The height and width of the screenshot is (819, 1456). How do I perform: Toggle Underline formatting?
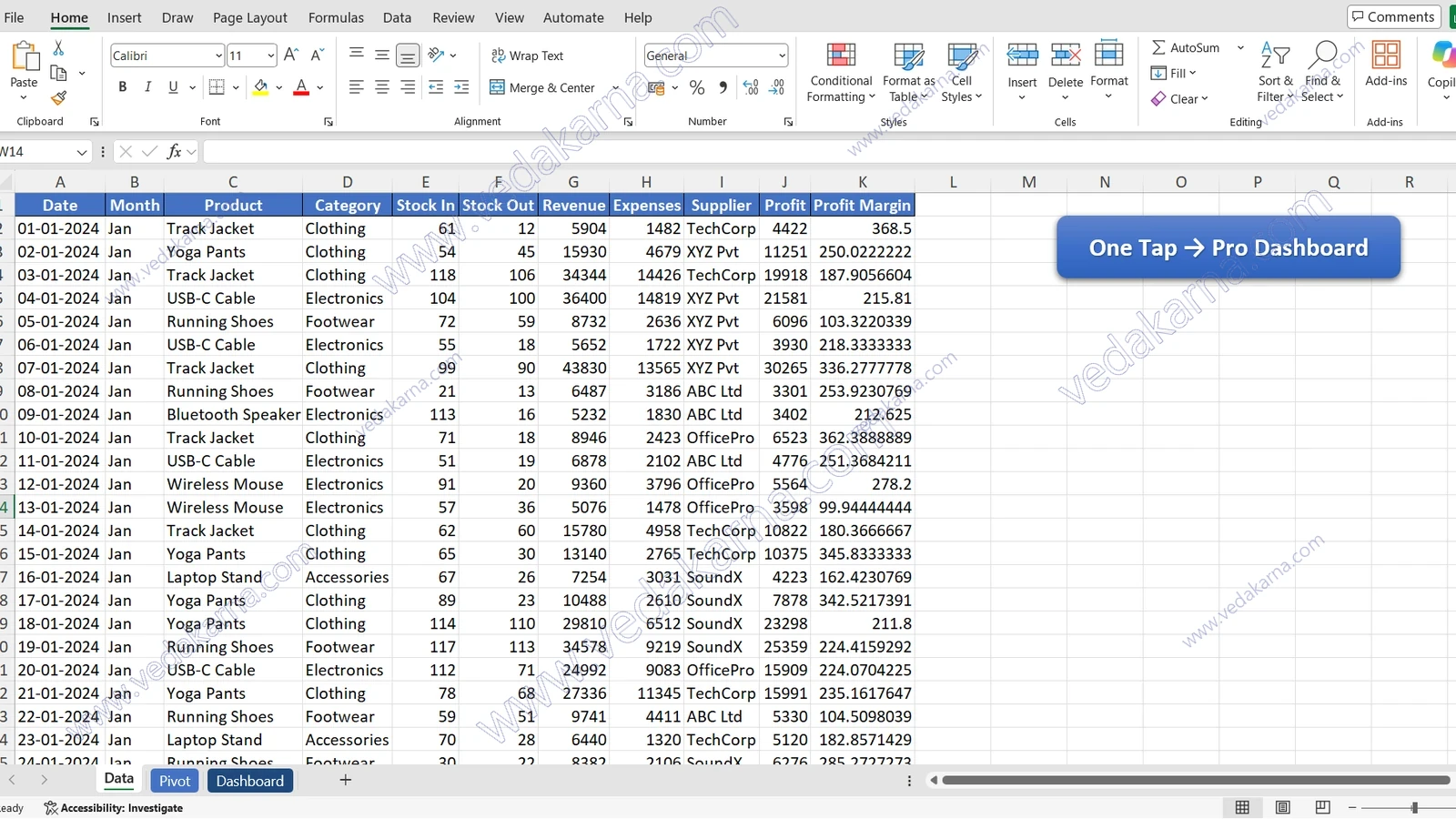click(x=173, y=87)
